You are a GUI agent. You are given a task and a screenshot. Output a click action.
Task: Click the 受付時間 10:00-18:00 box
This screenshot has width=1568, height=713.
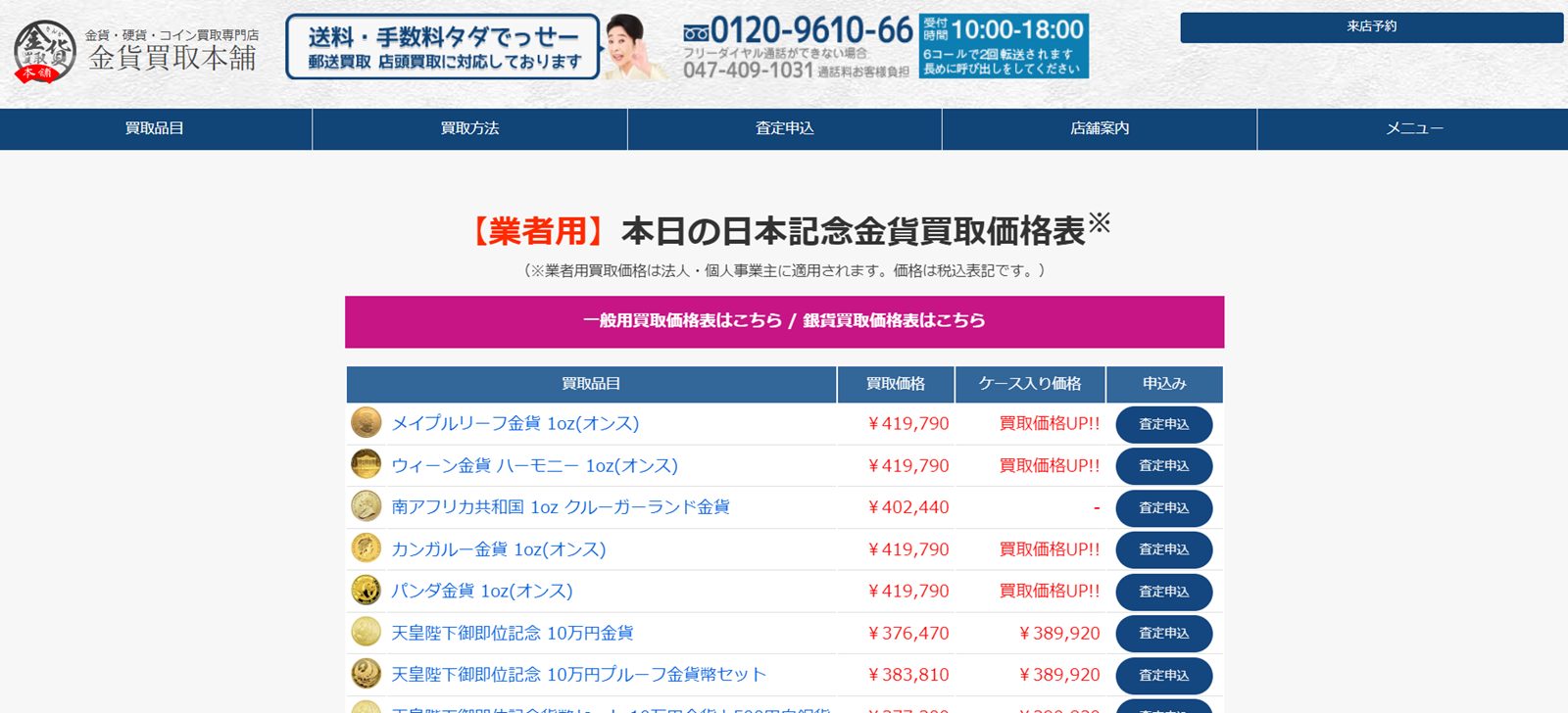pos(1004,46)
